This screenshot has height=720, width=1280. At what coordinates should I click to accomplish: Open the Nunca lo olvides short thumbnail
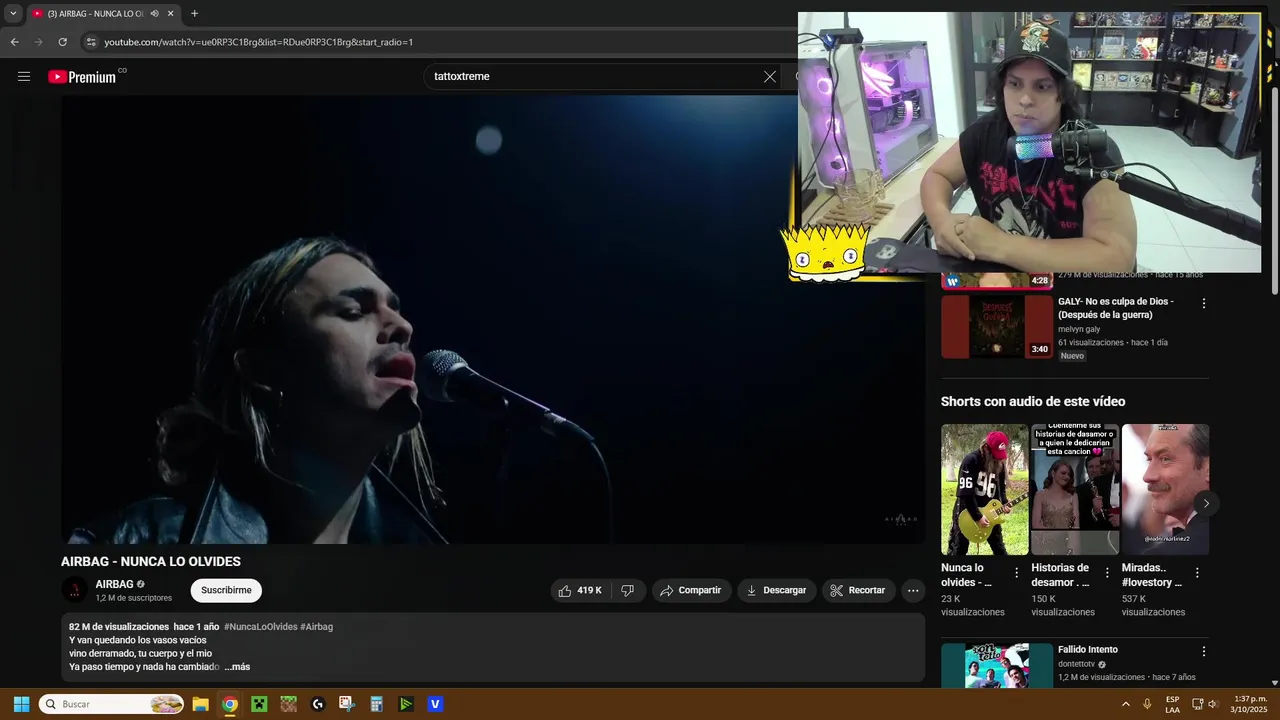pyautogui.click(x=985, y=489)
